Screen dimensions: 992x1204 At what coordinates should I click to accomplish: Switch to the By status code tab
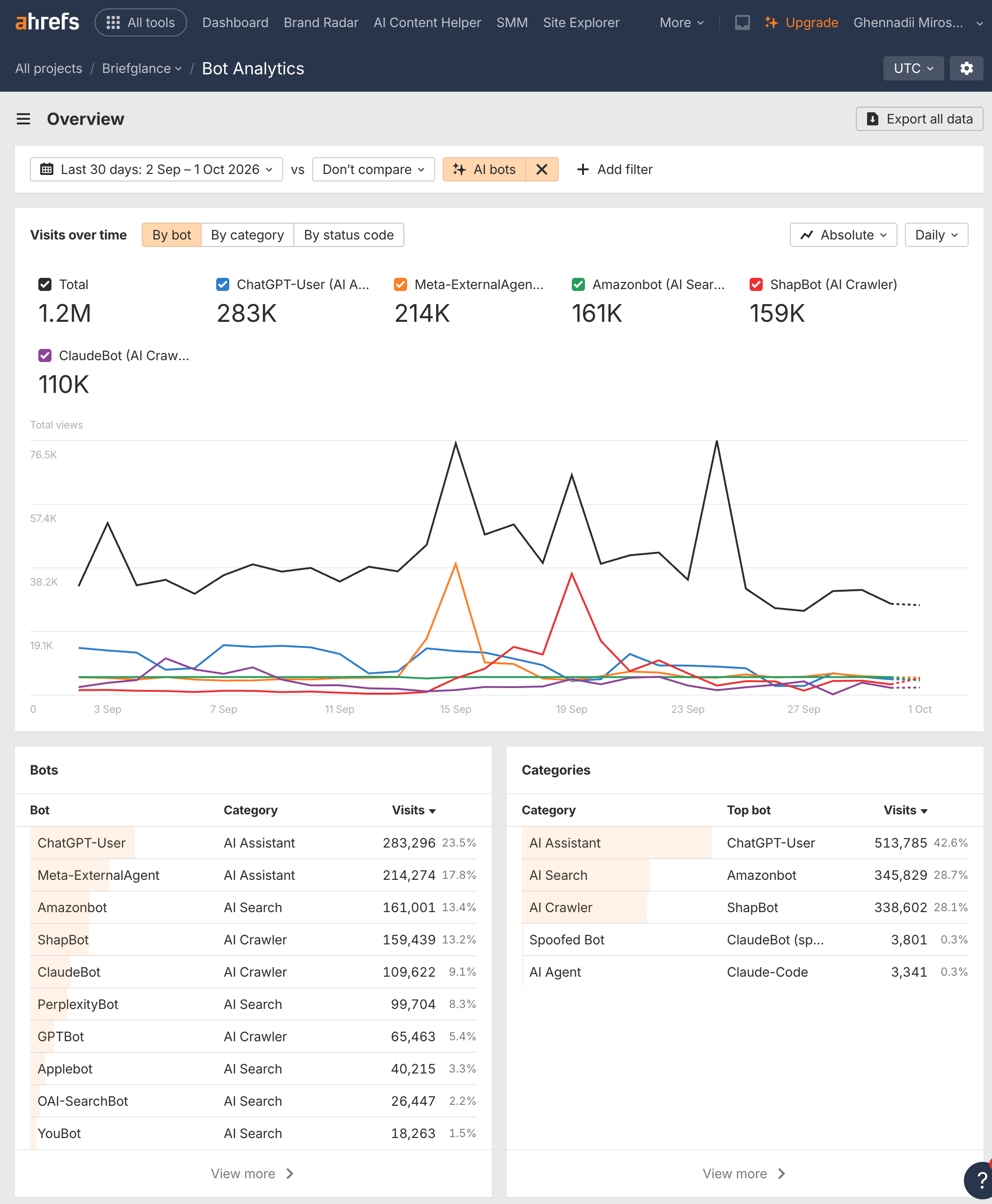pos(349,235)
